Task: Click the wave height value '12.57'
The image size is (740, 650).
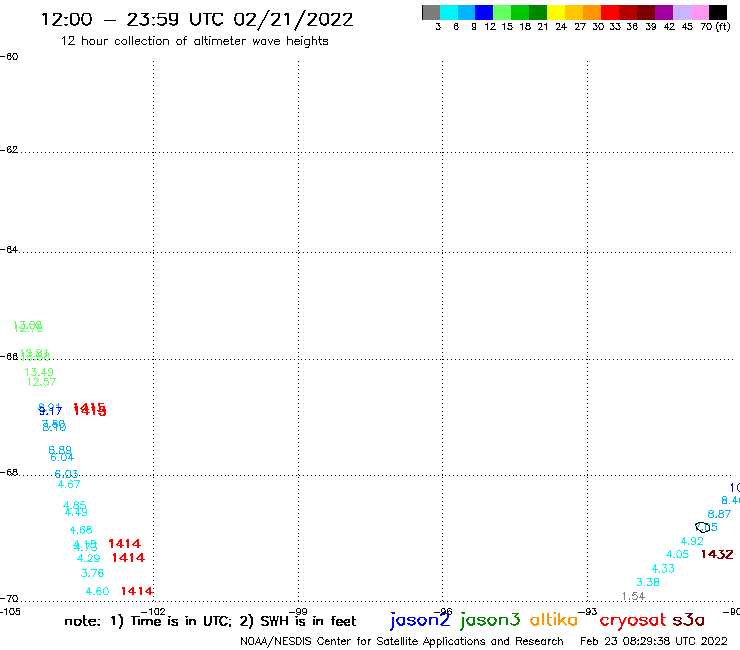Action: (42, 382)
